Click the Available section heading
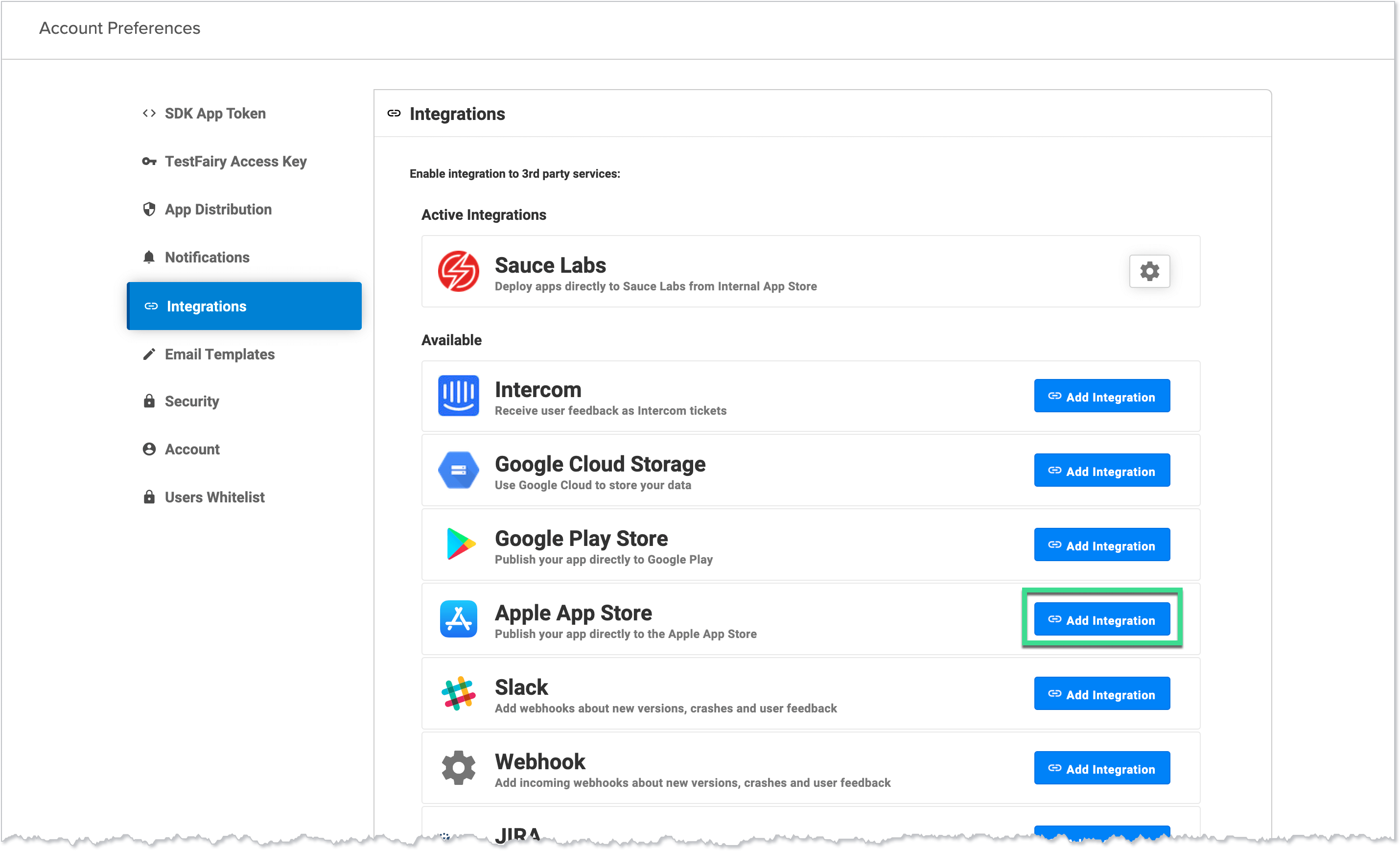This screenshot has height=851, width=1400. tap(451, 340)
